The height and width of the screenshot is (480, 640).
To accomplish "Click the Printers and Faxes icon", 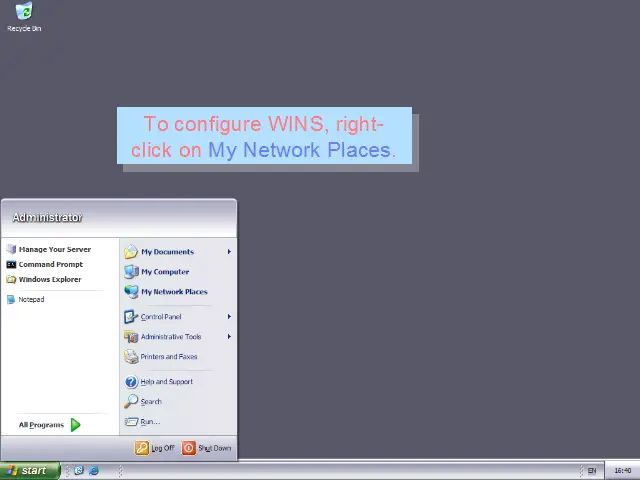I will 131,357.
